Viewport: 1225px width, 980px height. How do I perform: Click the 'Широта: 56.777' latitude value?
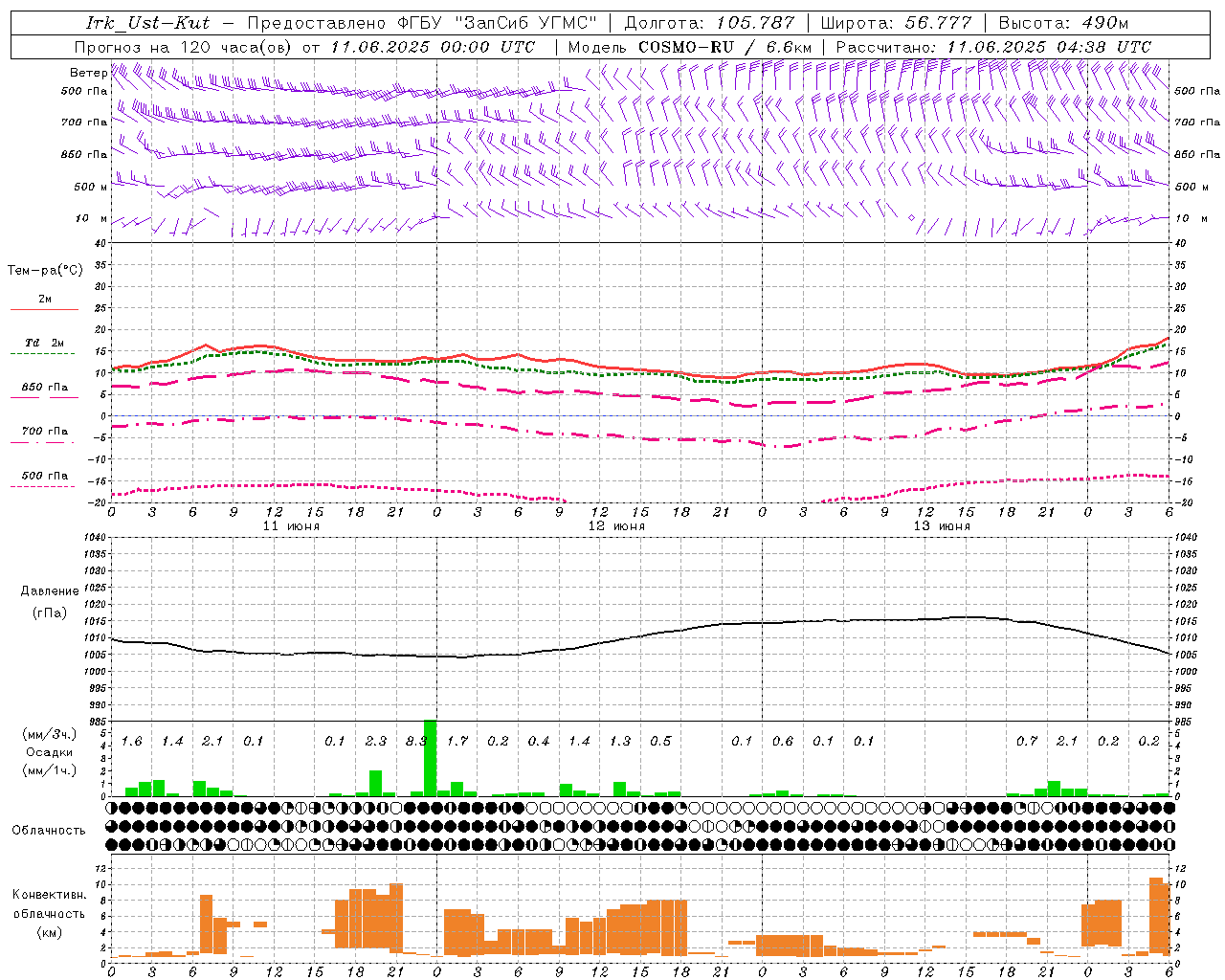click(897, 23)
